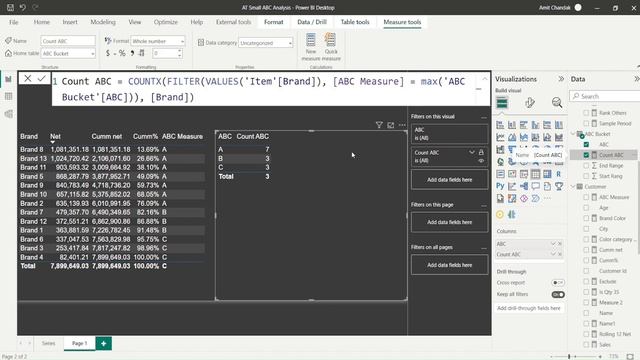The image size is (640, 360).
Task: Choose the R script visual icon
Action: [x=559, y=174]
